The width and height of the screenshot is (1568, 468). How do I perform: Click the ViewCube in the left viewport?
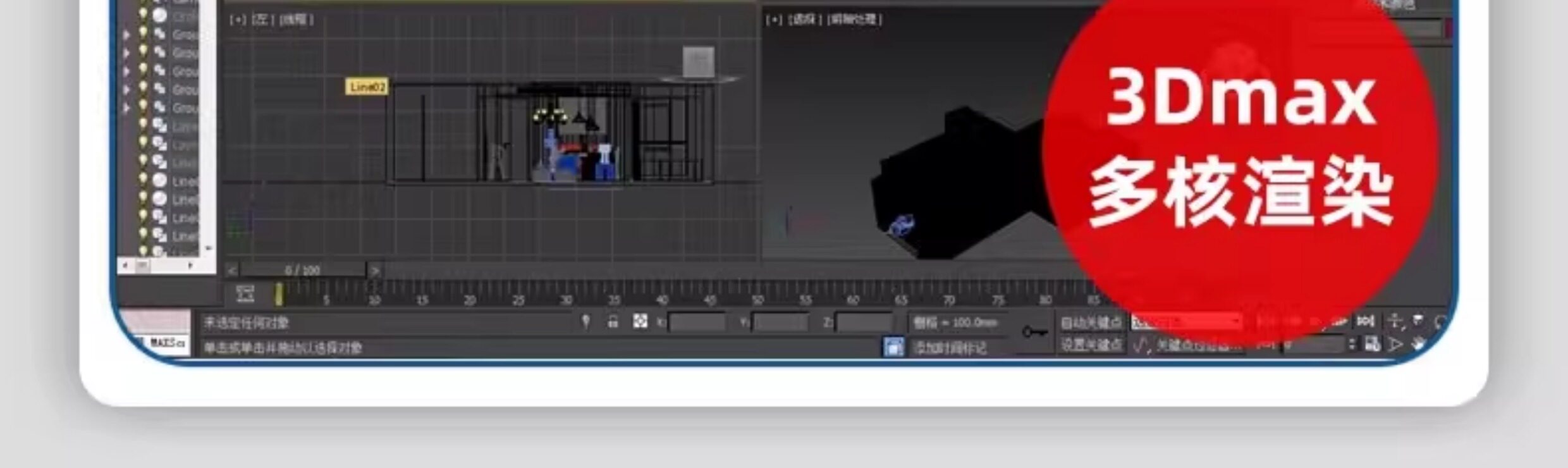click(x=699, y=63)
